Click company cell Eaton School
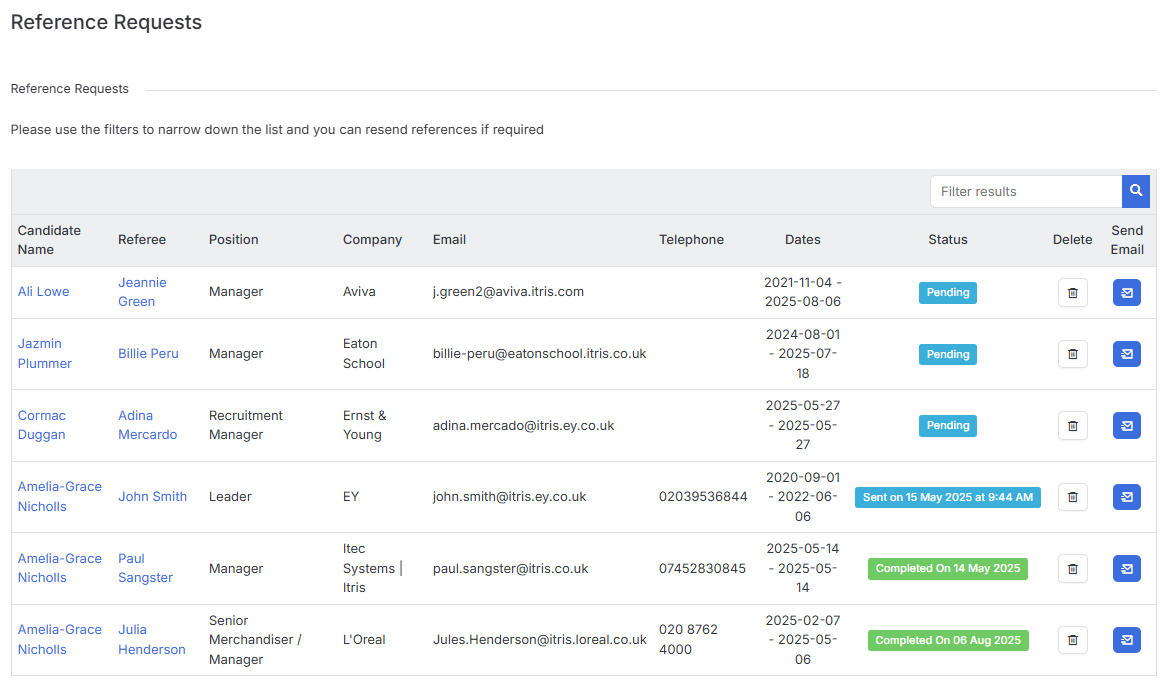The height and width of the screenshot is (696, 1171). [x=364, y=353]
